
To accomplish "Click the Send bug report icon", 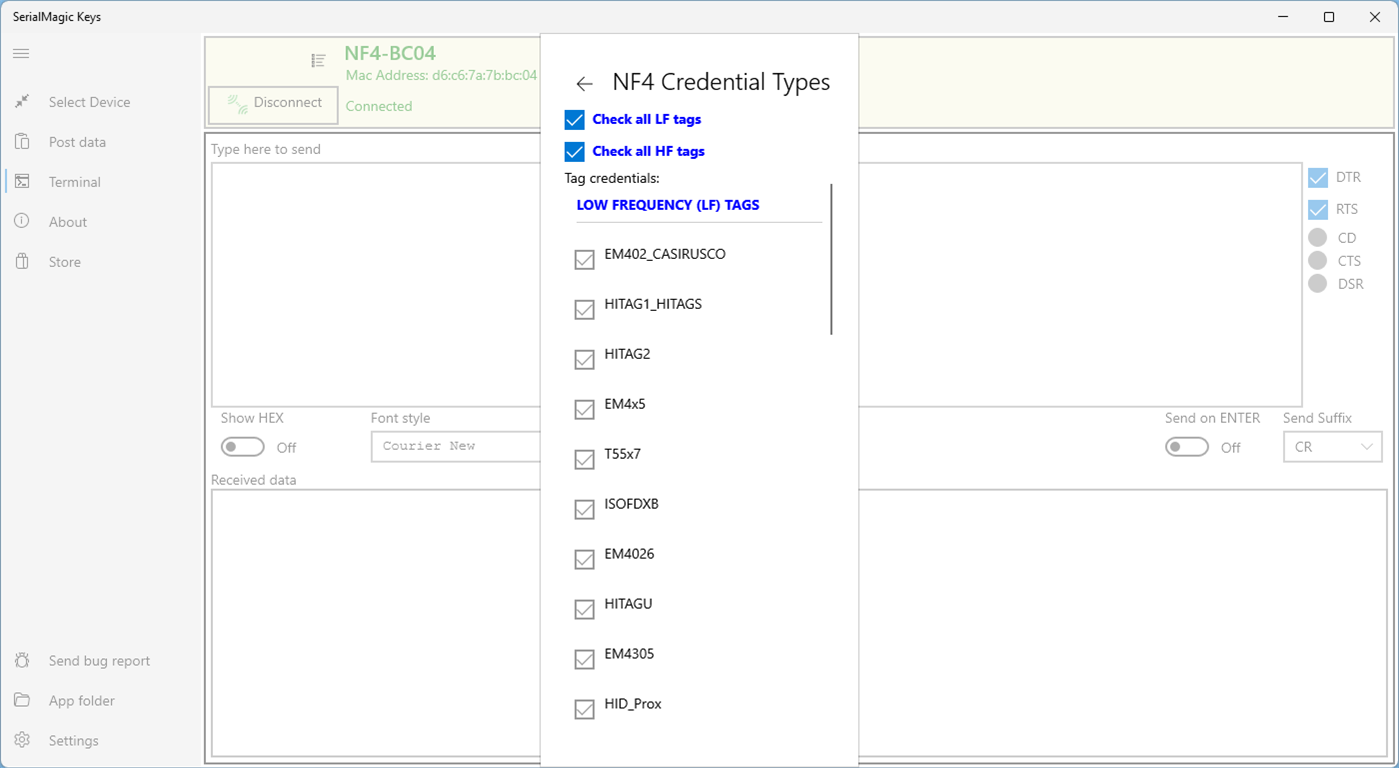I will 22,661.
